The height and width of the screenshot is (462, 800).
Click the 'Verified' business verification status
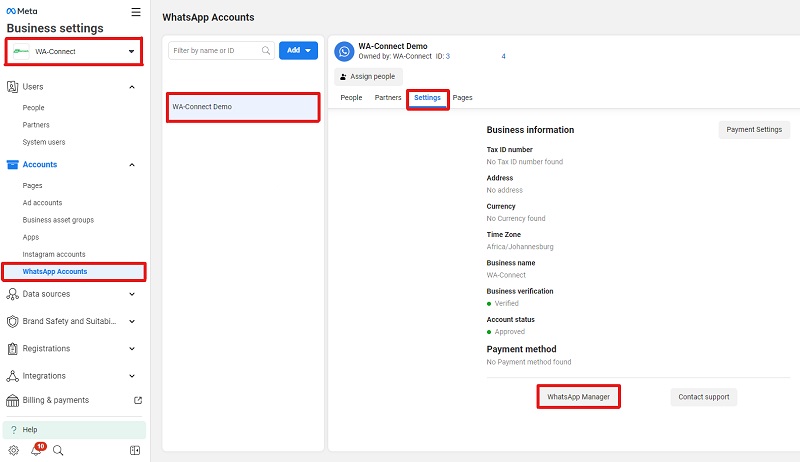tap(506, 303)
